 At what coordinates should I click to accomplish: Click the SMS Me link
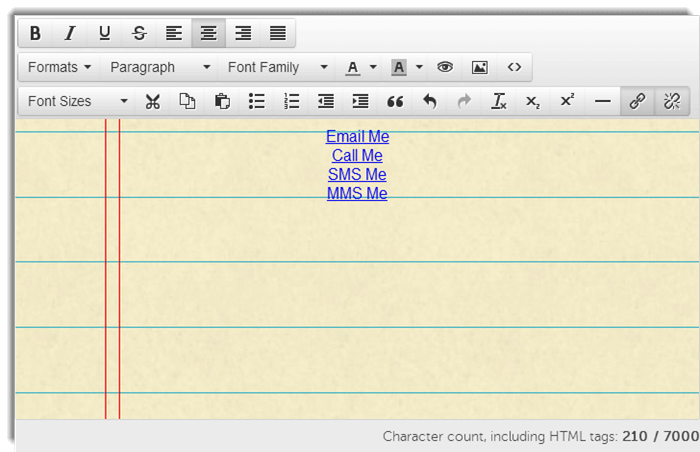pos(357,175)
